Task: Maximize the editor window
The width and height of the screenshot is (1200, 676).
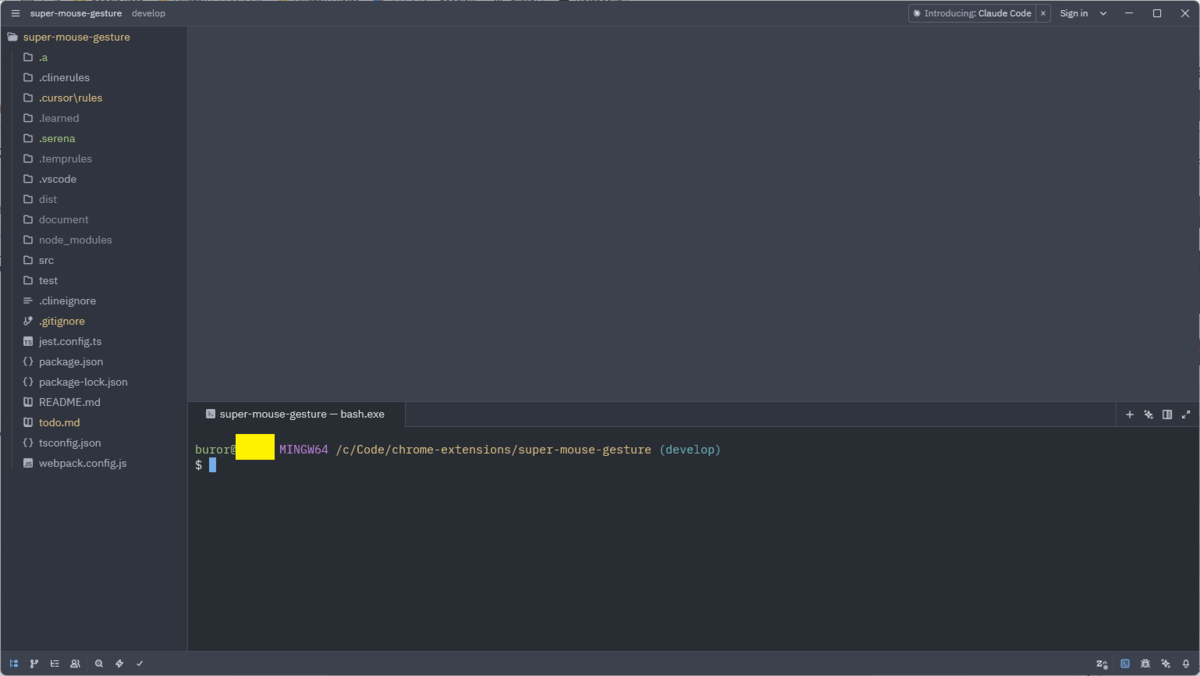Action: [x=1157, y=13]
